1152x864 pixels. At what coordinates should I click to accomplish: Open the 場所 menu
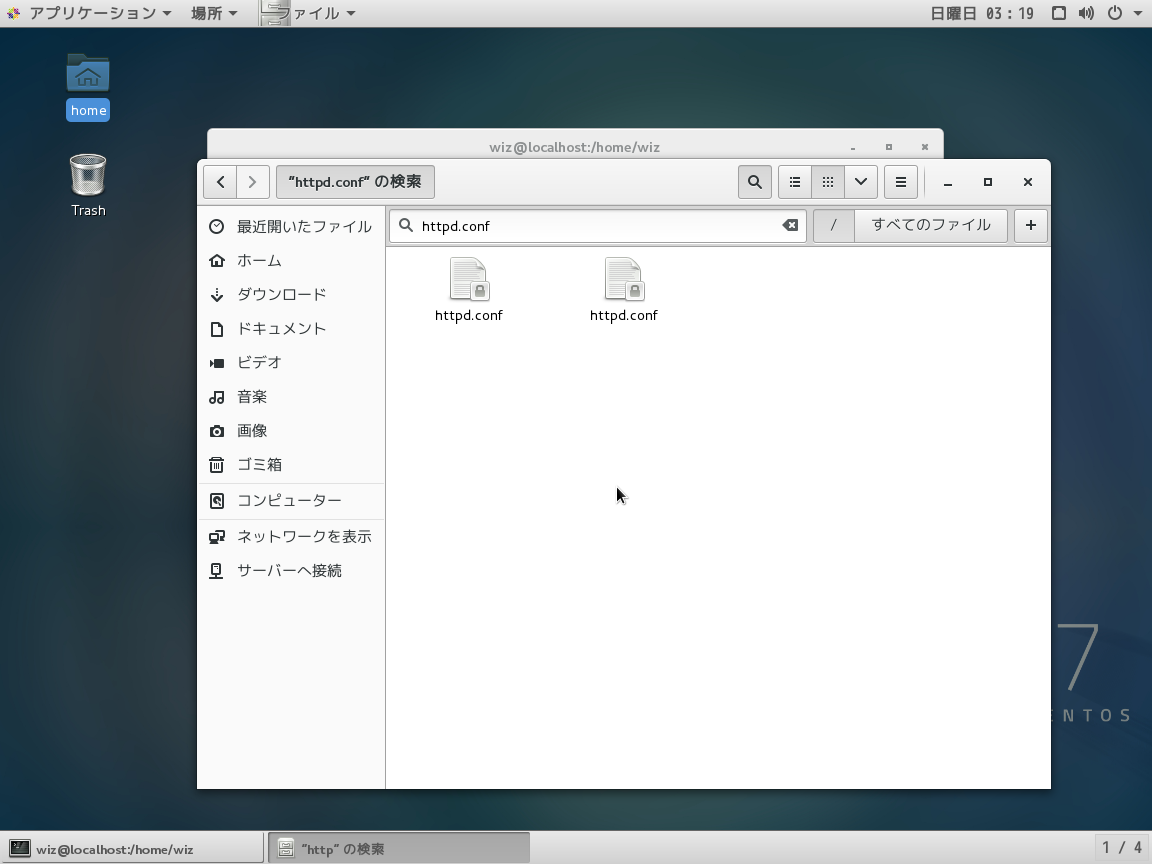(214, 13)
